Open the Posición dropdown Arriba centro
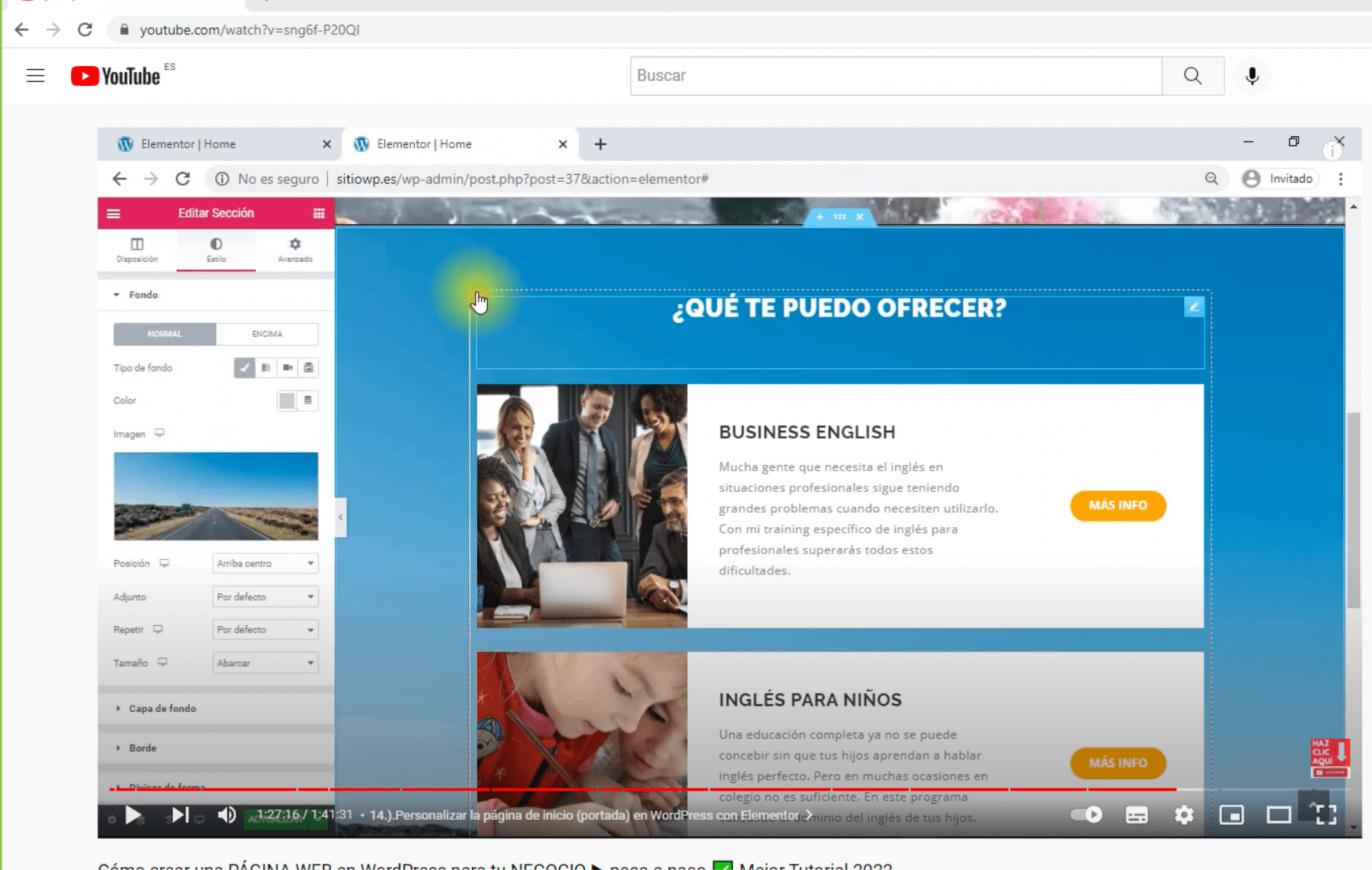The image size is (1372, 870). coord(265,563)
